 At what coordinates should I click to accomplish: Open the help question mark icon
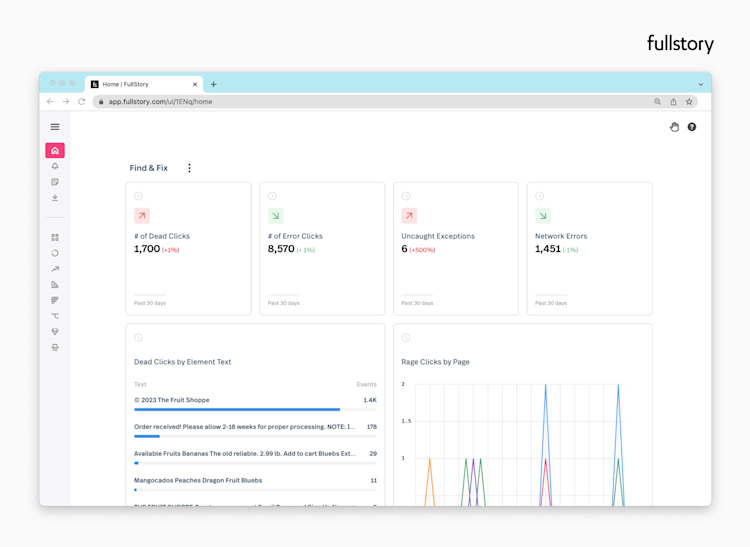[692, 127]
